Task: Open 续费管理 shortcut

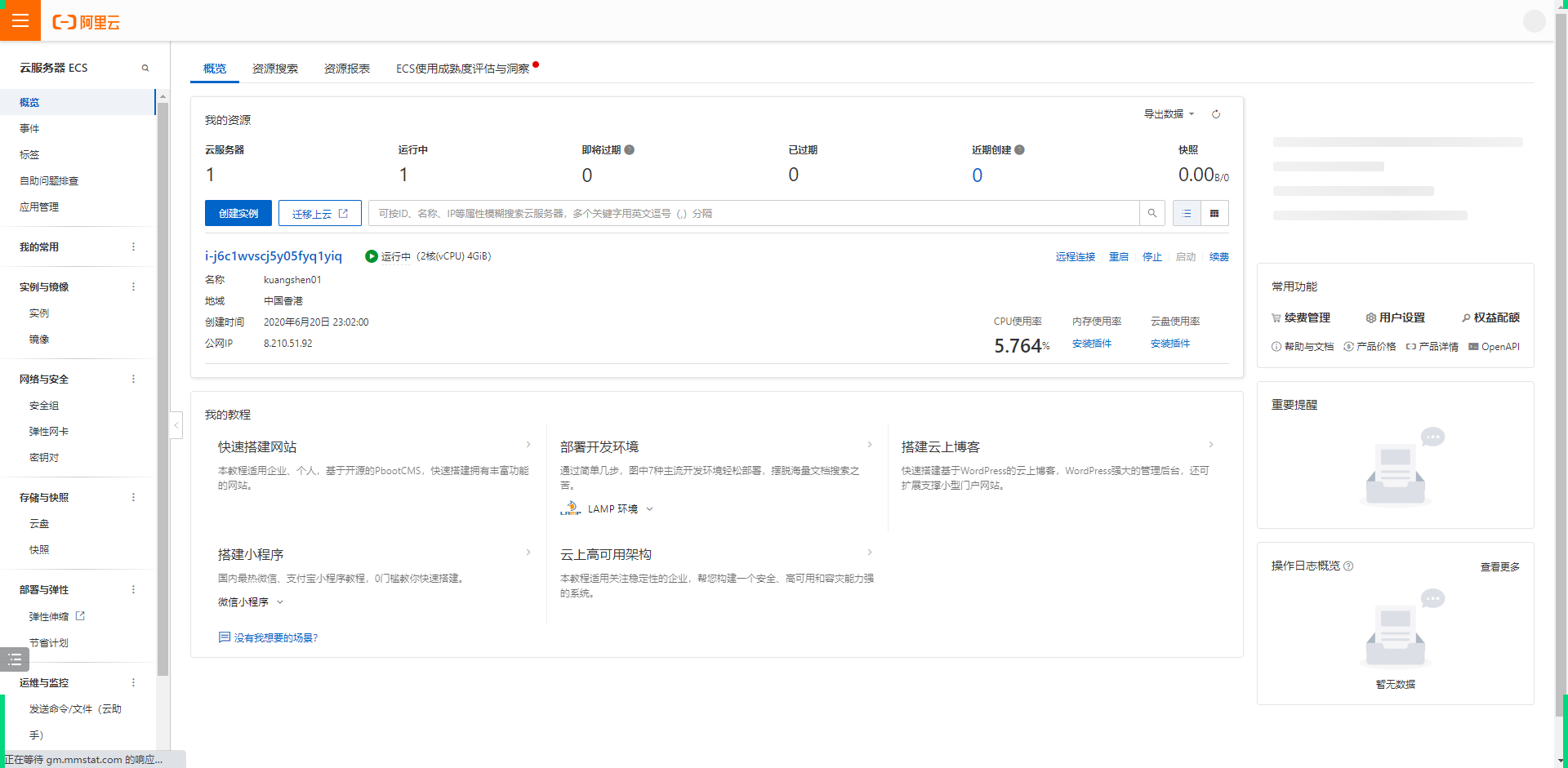Action: click(1301, 317)
